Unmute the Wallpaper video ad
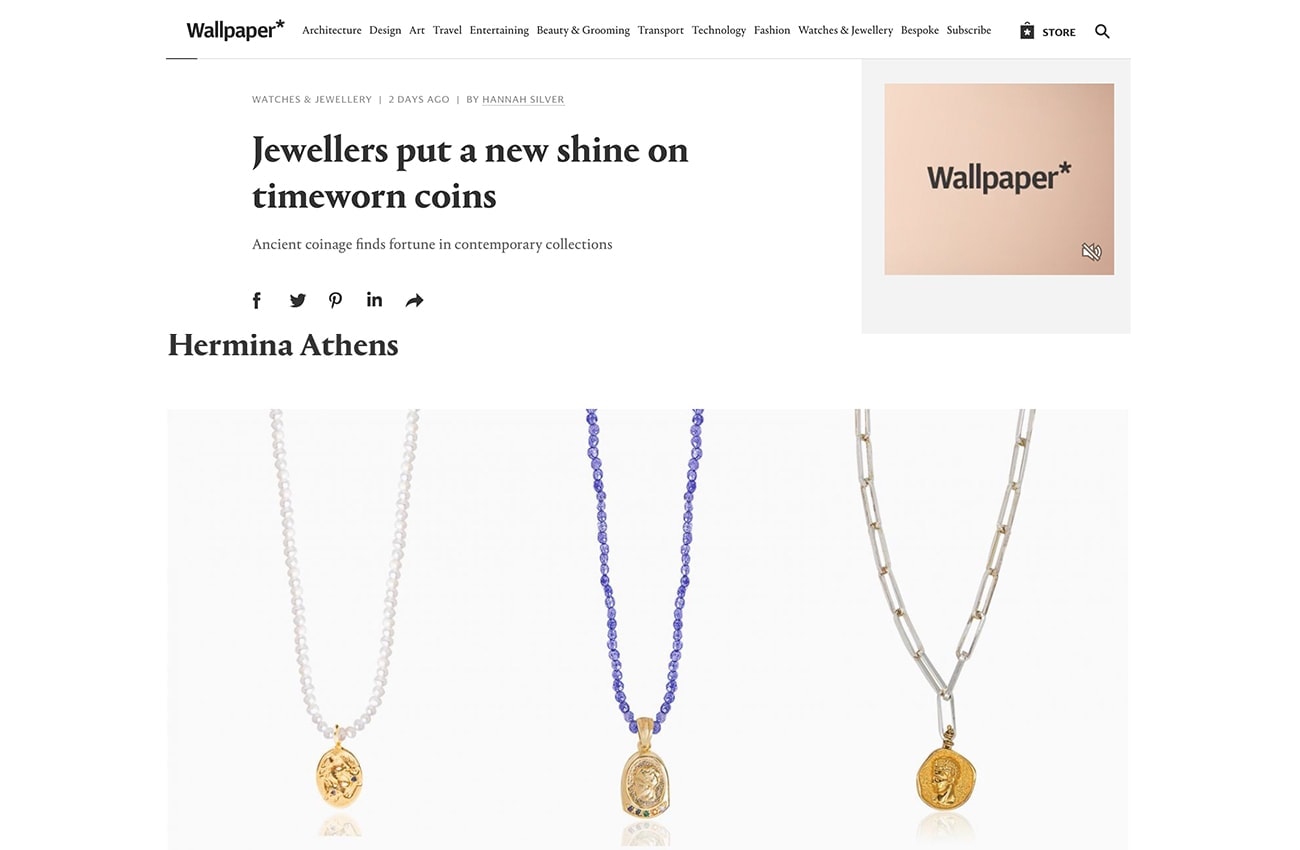Screen dimensions: 1300x850 tap(1091, 252)
